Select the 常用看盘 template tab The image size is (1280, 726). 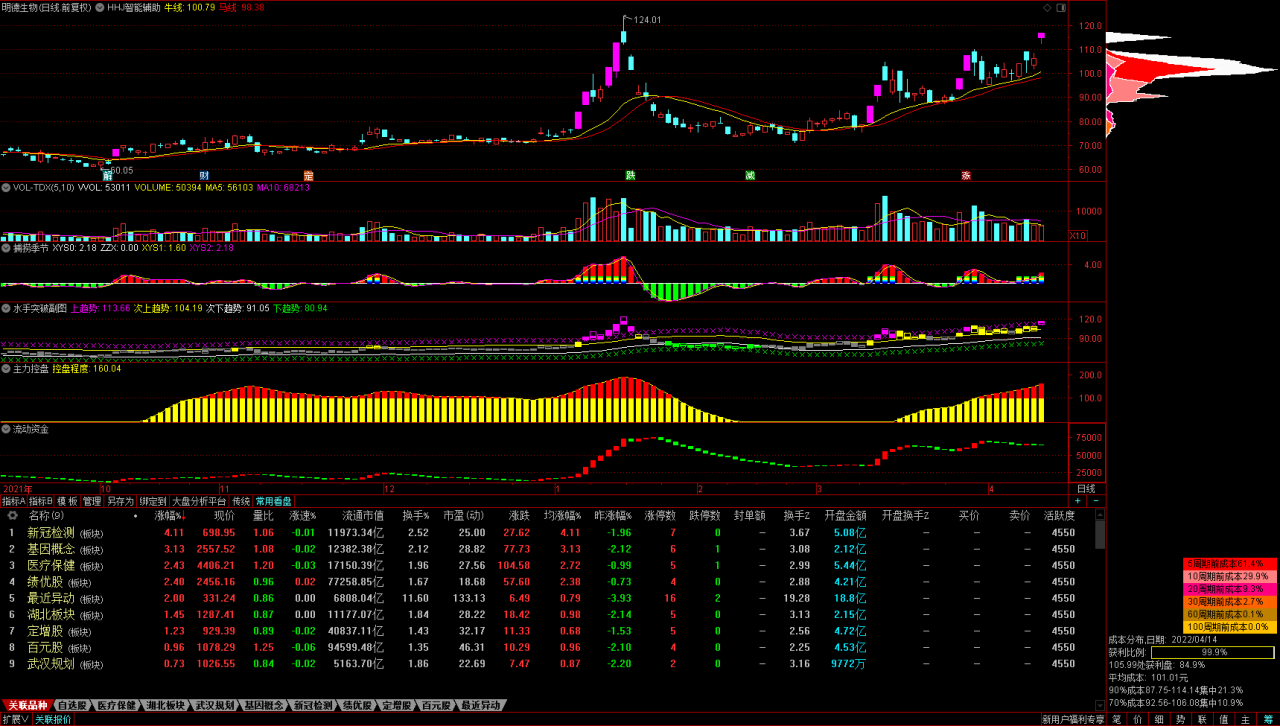click(273, 501)
